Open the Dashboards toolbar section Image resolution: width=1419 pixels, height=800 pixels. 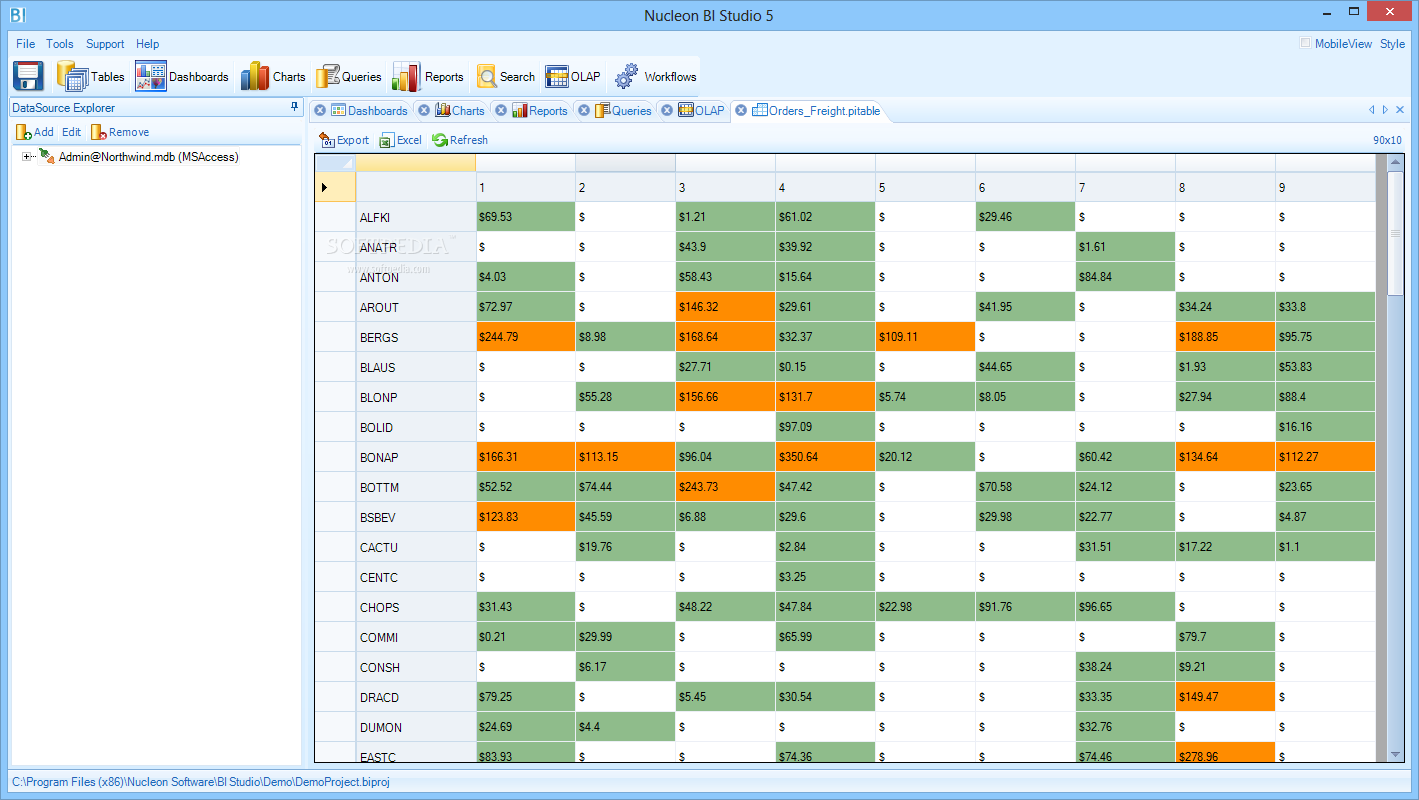182,76
